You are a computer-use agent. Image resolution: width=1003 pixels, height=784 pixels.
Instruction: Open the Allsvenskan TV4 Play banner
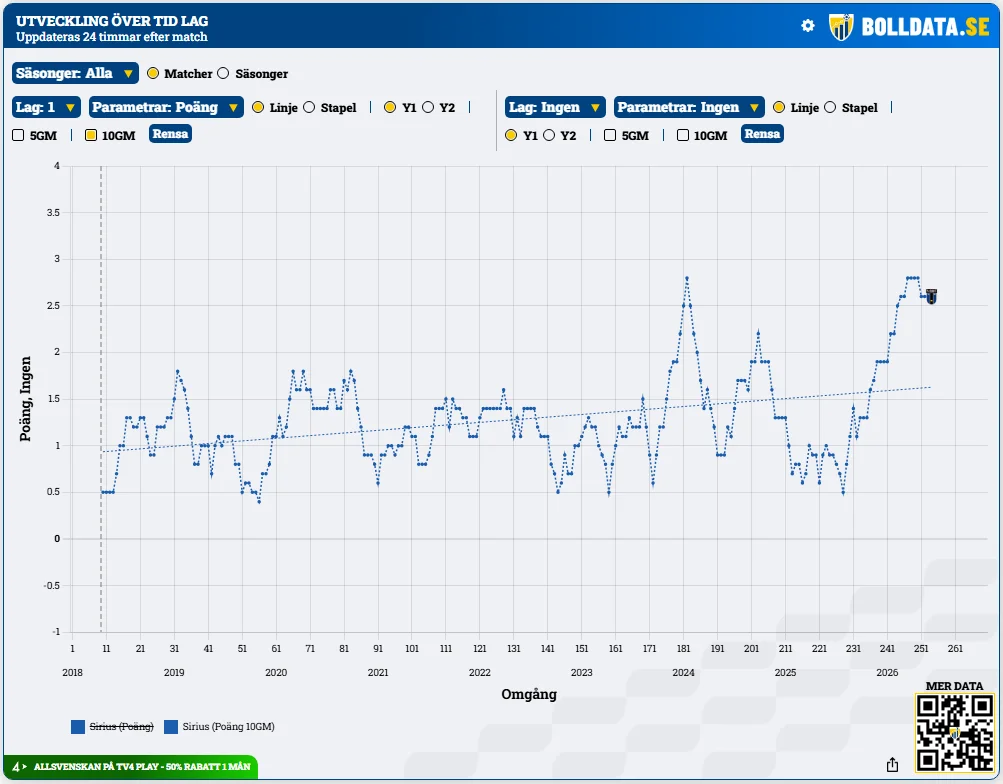point(131,766)
